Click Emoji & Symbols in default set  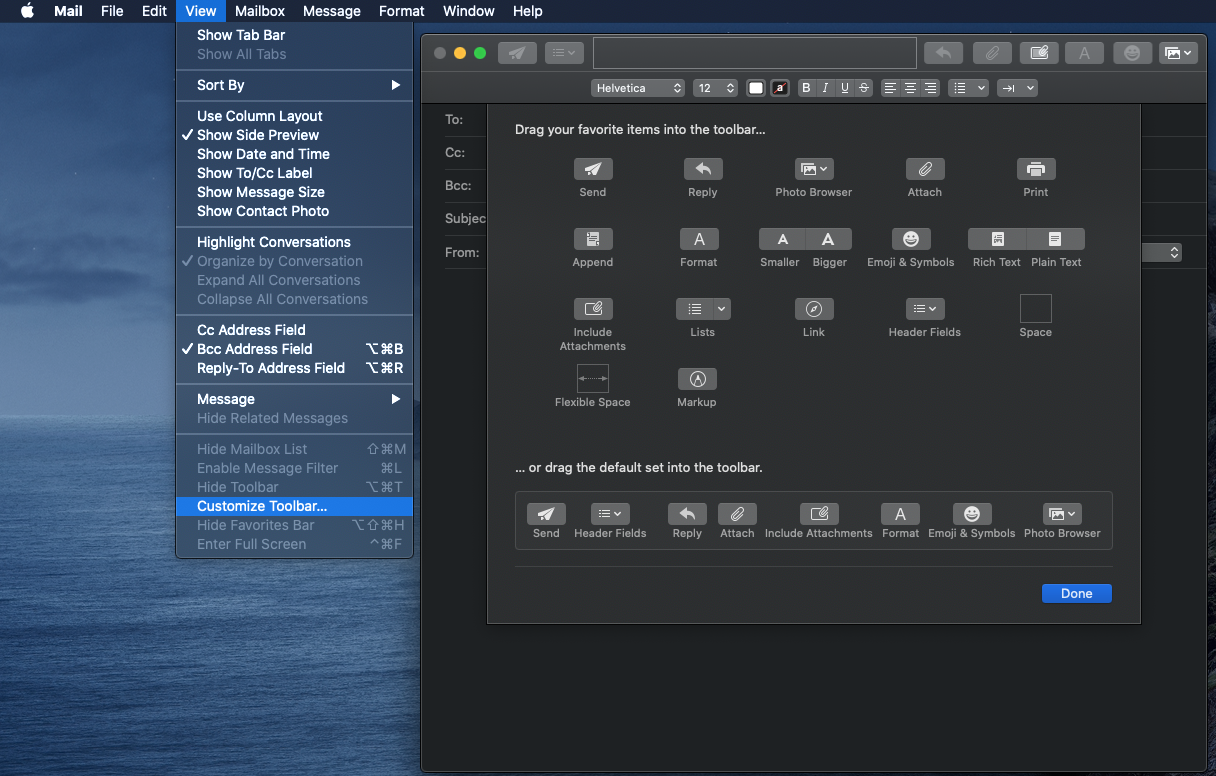pyautogui.click(x=972, y=514)
